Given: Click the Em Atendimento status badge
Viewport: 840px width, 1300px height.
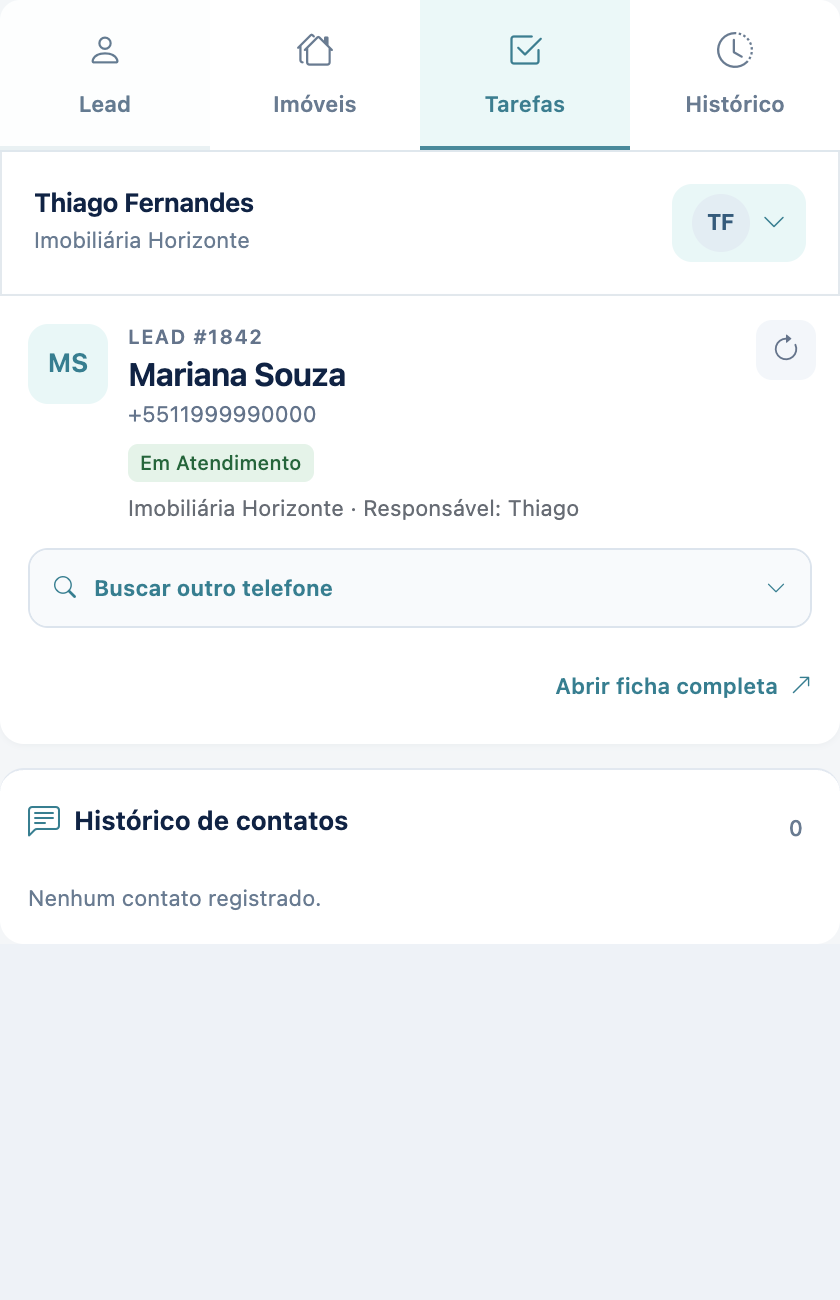Looking at the screenshot, I should click(221, 463).
